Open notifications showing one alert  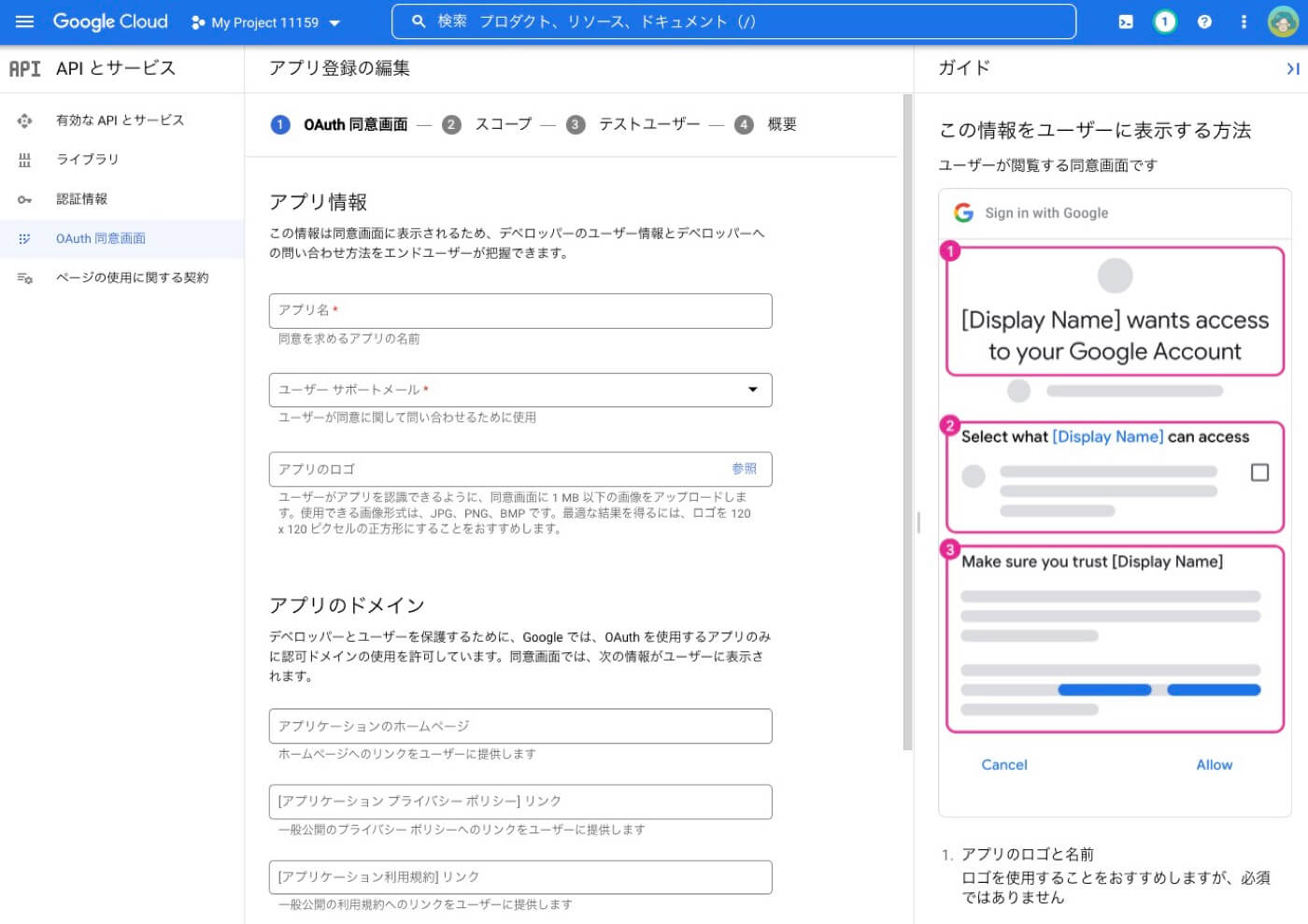pos(1164,21)
